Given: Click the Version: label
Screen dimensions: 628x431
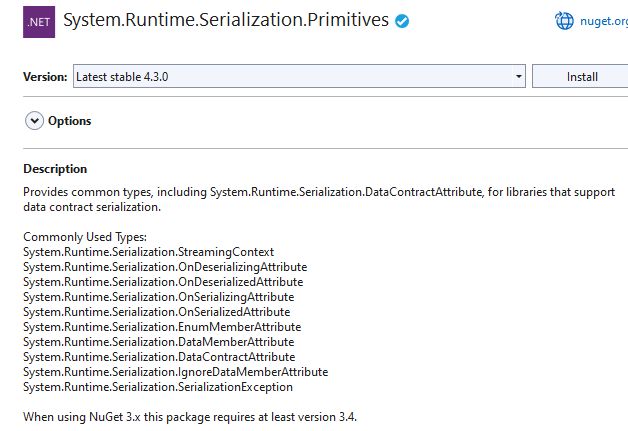Looking at the screenshot, I should [45, 77].
